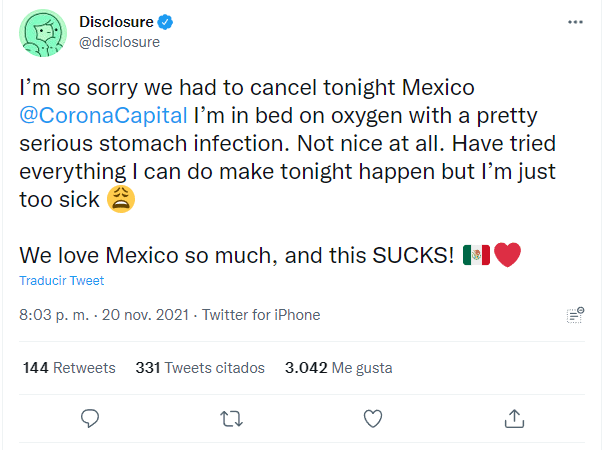
Task: View the 144 Retweets list
Action: click(x=69, y=367)
